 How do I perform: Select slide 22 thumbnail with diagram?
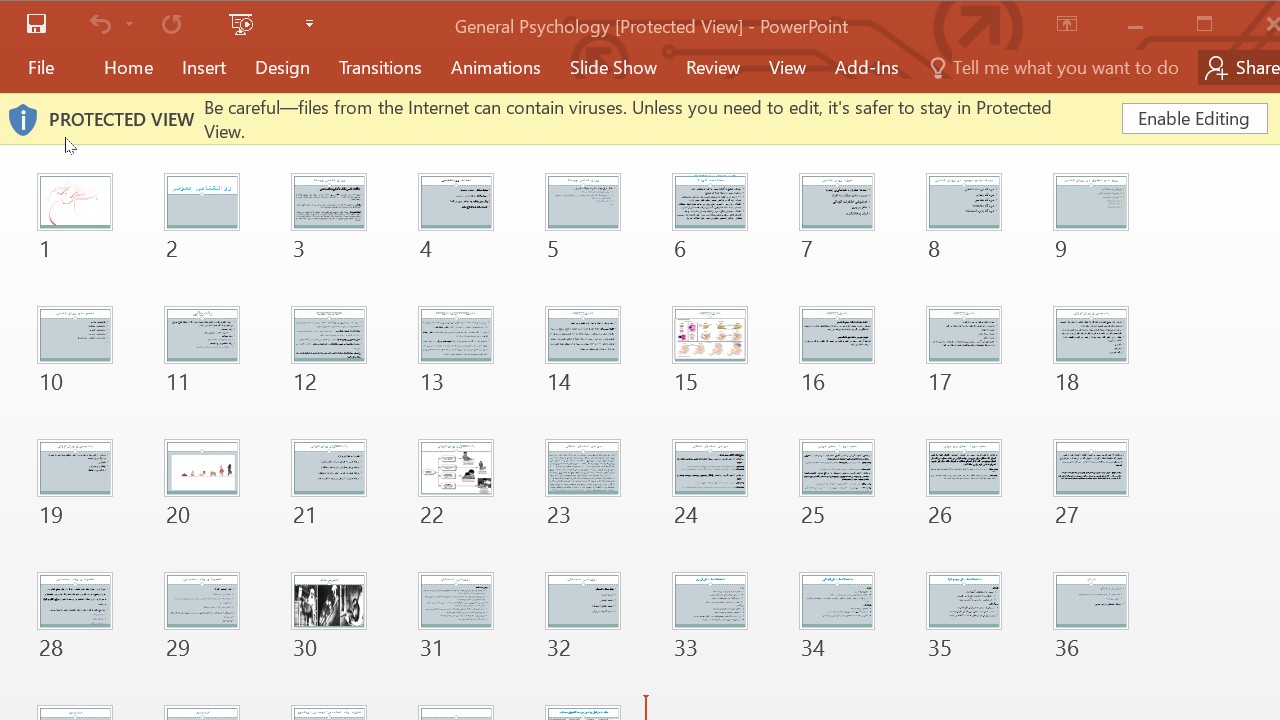point(456,468)
